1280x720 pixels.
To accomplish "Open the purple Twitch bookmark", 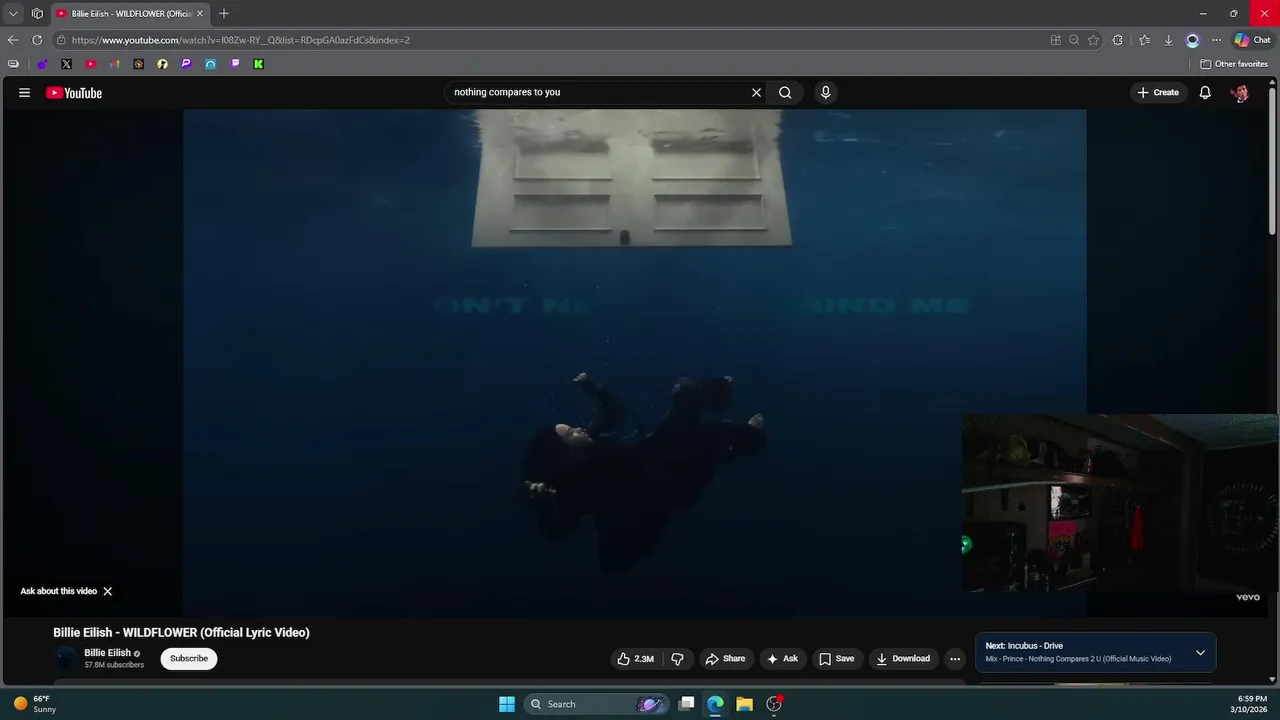I will (x=234, y=64).
